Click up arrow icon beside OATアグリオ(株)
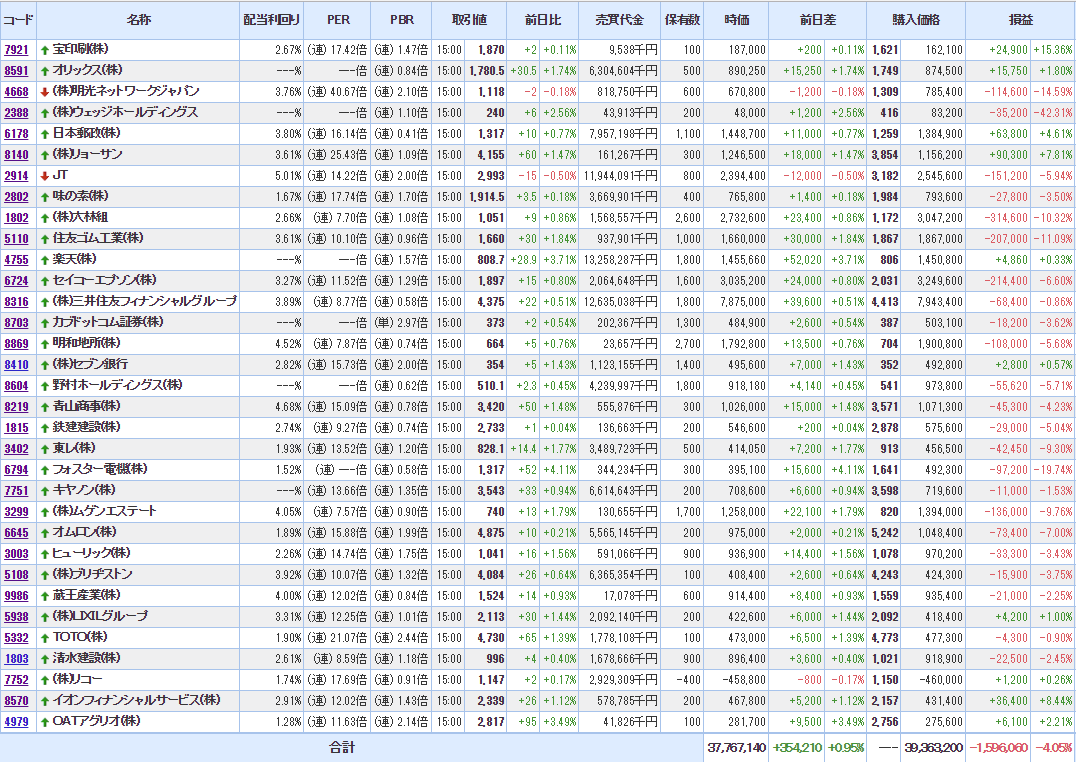Viewport: 1076px width, 762px height. 45,722
